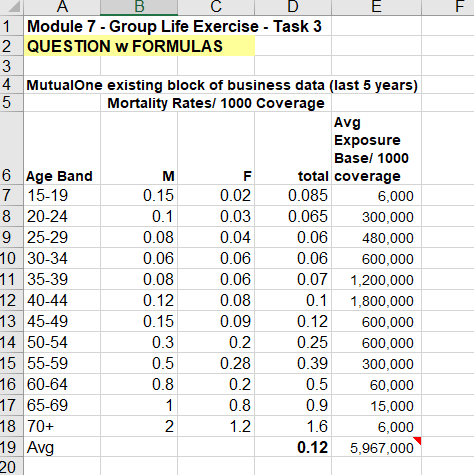Click 'Mortality Rates/ 1000 Coverage' heading cell

click(x=216, y=103)
